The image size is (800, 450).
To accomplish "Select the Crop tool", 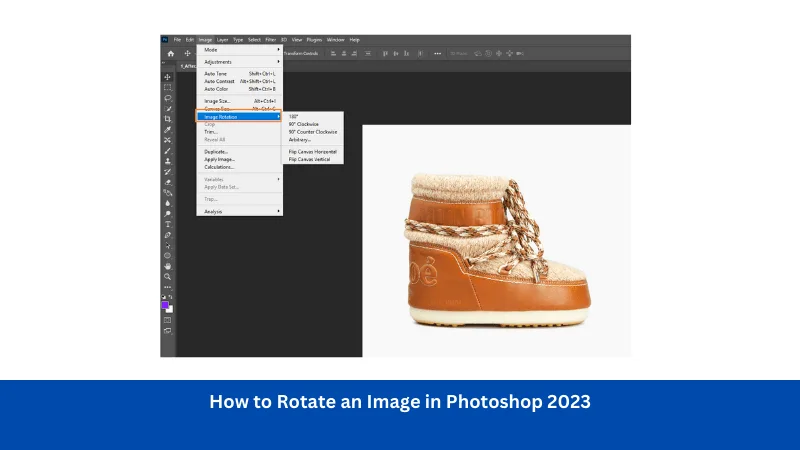I will [167, 119].
